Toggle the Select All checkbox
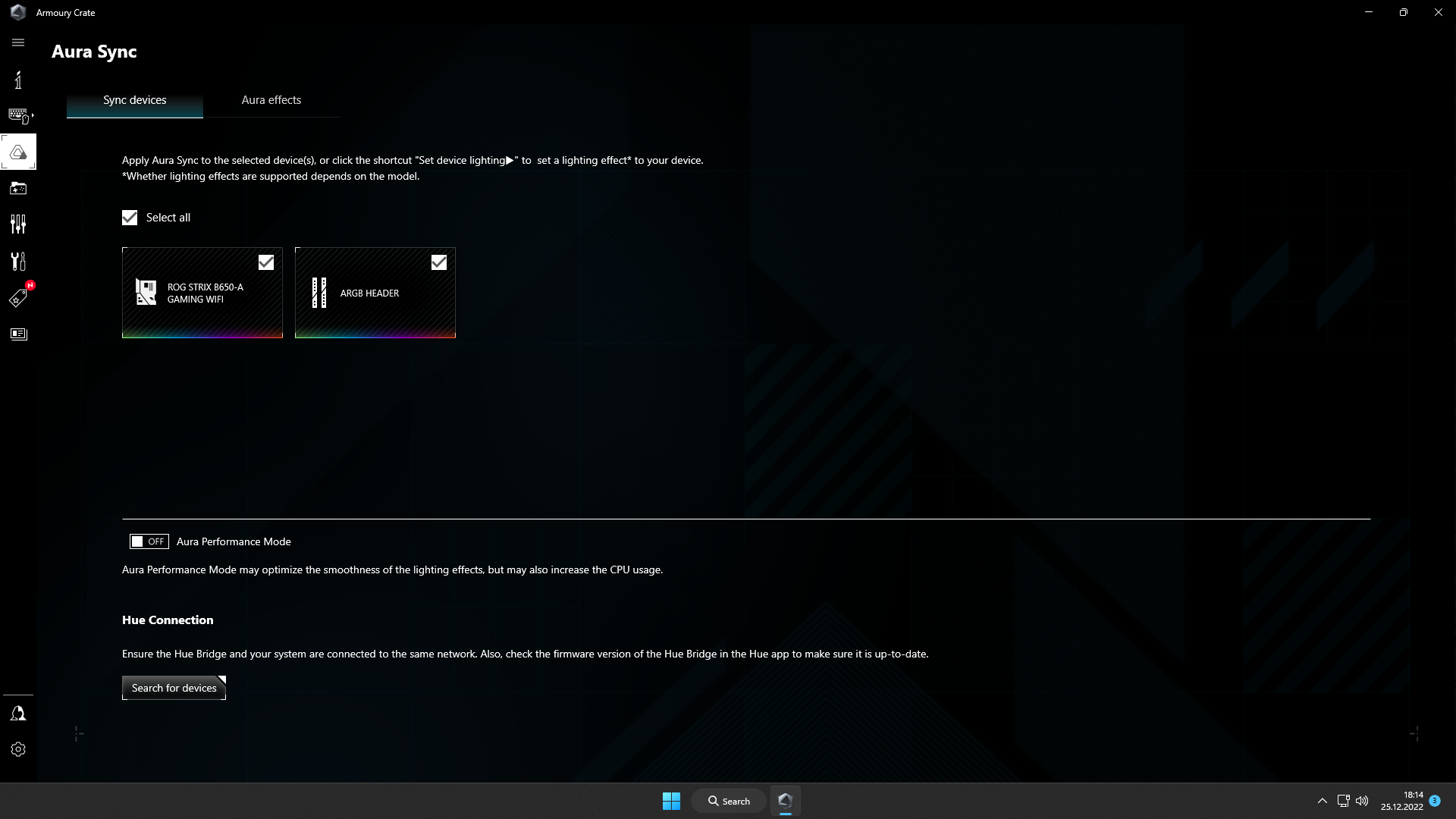 point(129,217)
